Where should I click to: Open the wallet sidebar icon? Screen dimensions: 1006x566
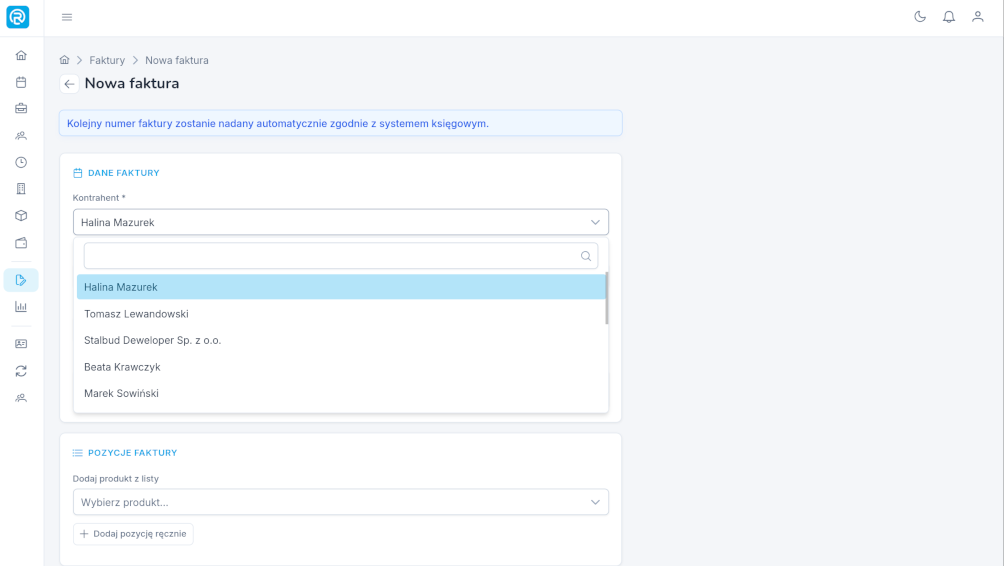(21, 243)
